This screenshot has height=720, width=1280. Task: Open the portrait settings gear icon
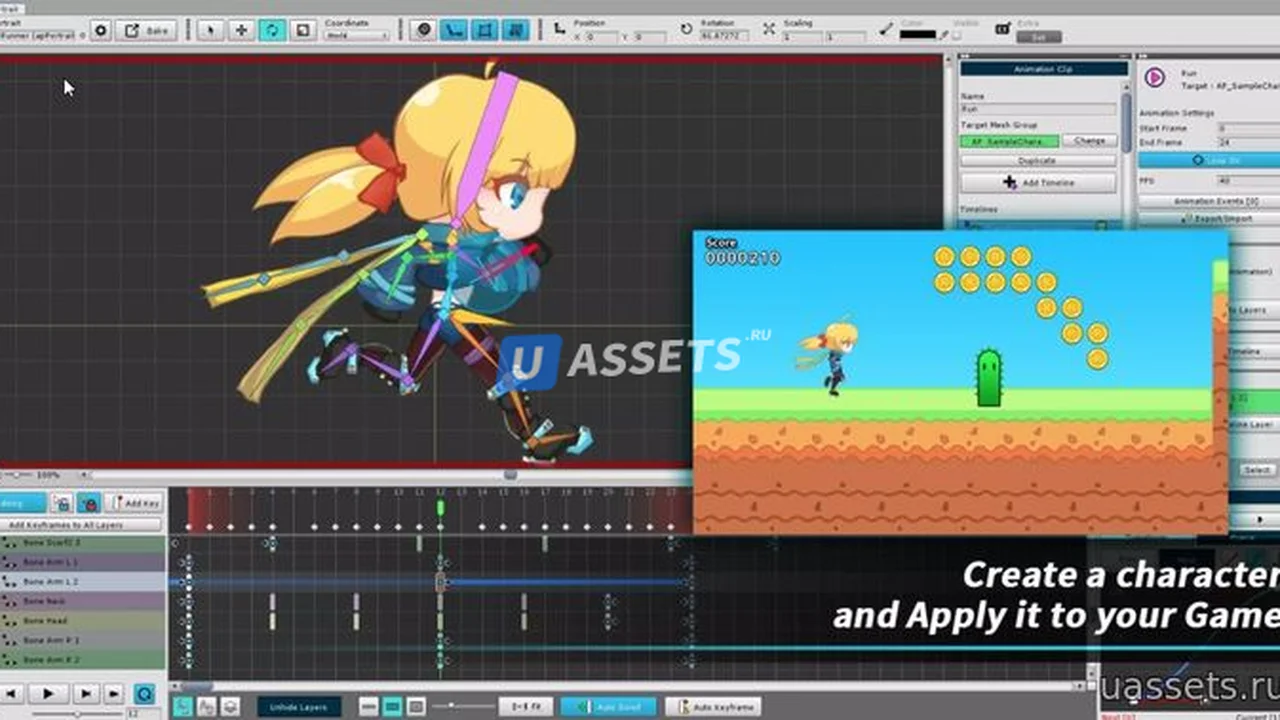(101, 30)
